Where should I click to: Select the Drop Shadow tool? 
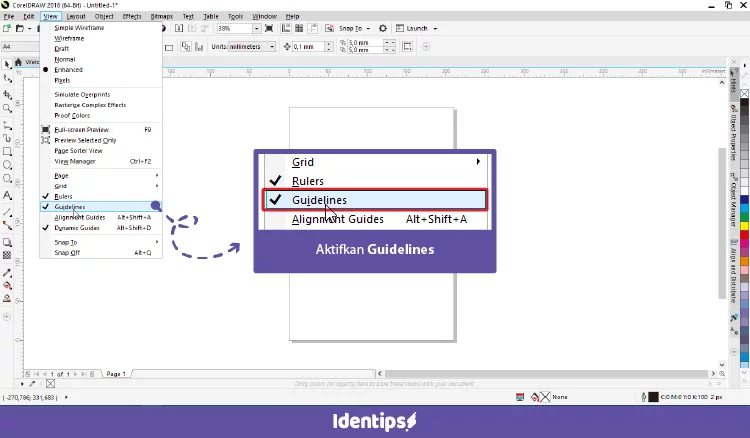pyautogui.click(x=7, y=242)
